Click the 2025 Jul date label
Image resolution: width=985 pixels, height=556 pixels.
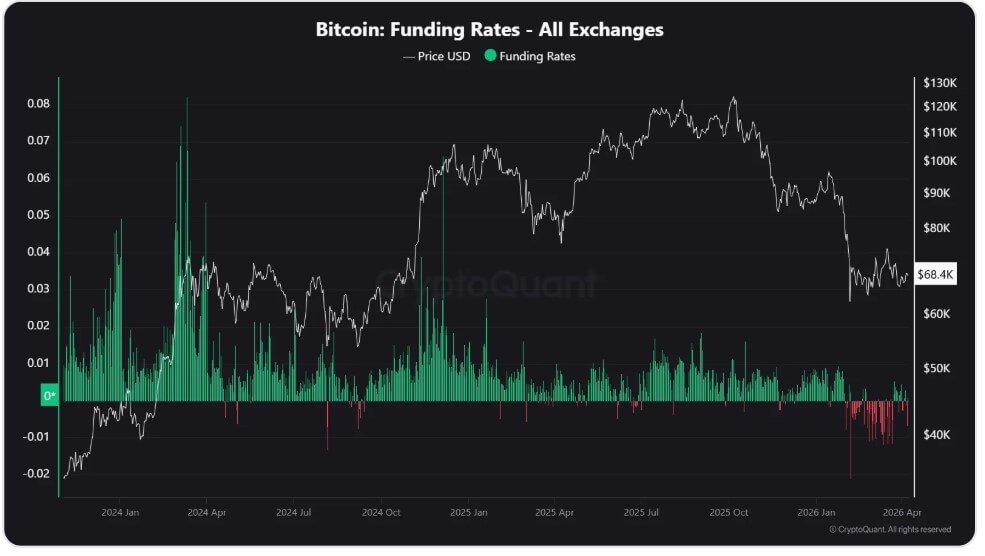coord(640,511)
